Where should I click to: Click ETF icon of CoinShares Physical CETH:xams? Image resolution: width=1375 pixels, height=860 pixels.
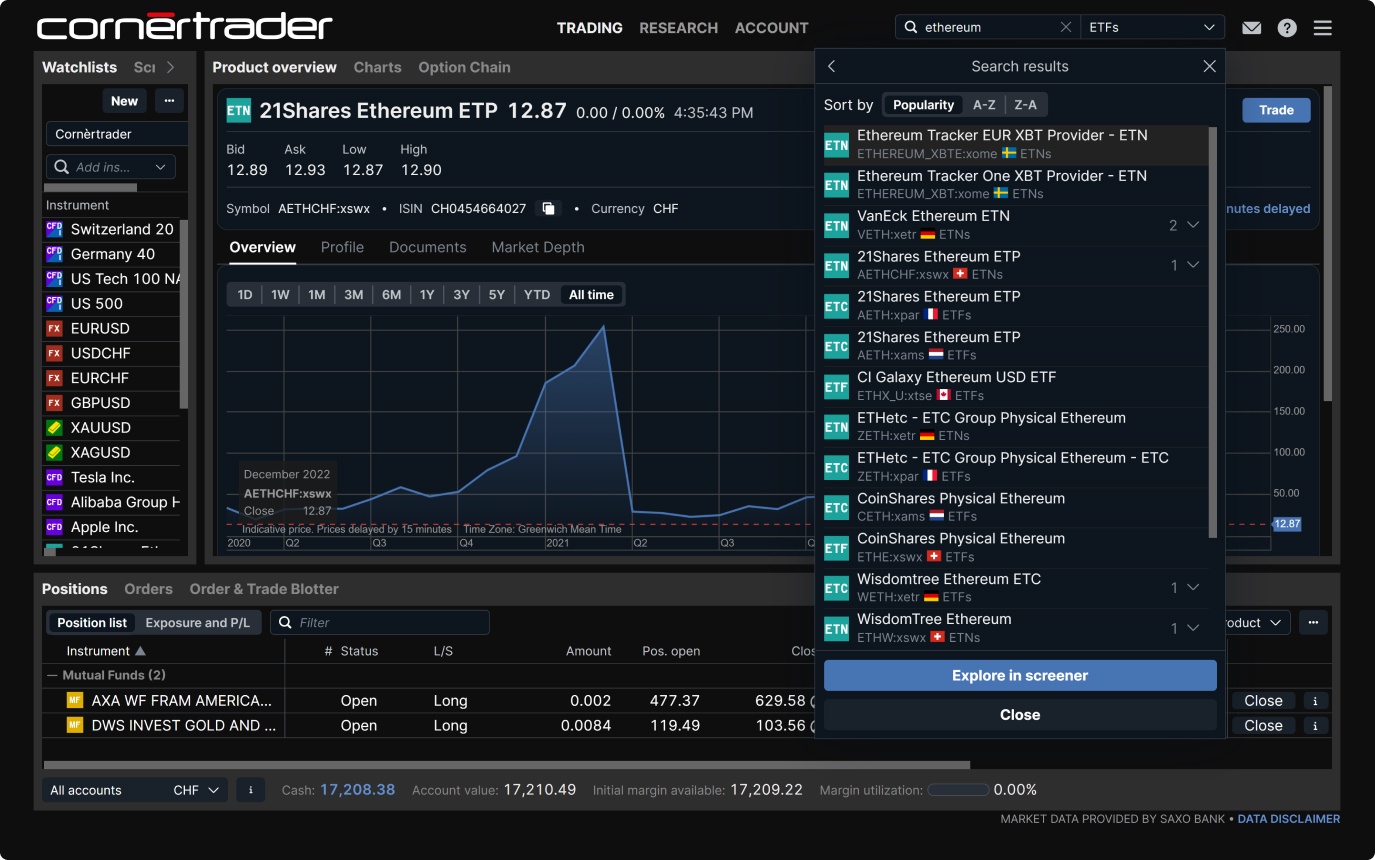(837, 507)
